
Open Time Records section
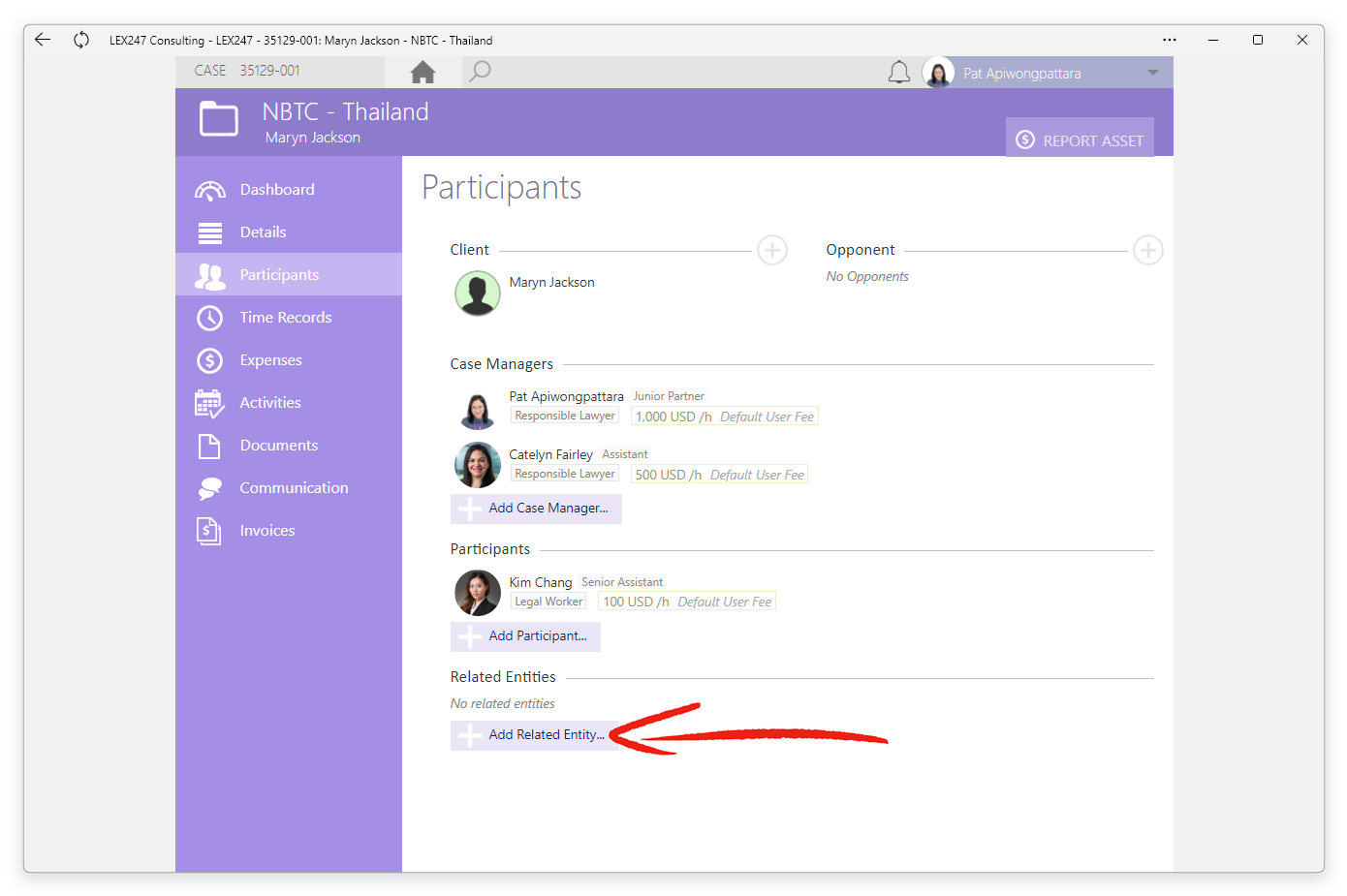289,317
